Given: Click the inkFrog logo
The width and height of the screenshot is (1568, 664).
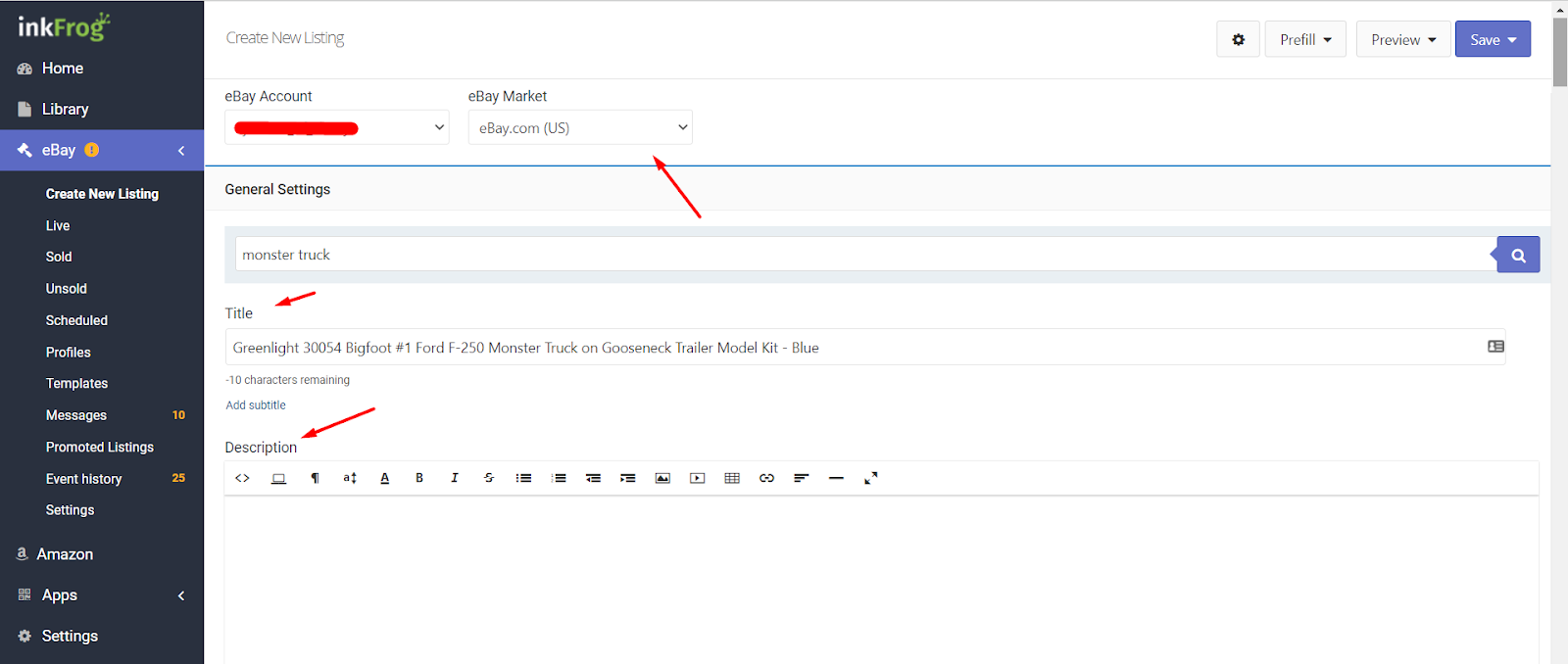Looking at the screenshot, I should point(64,26).
